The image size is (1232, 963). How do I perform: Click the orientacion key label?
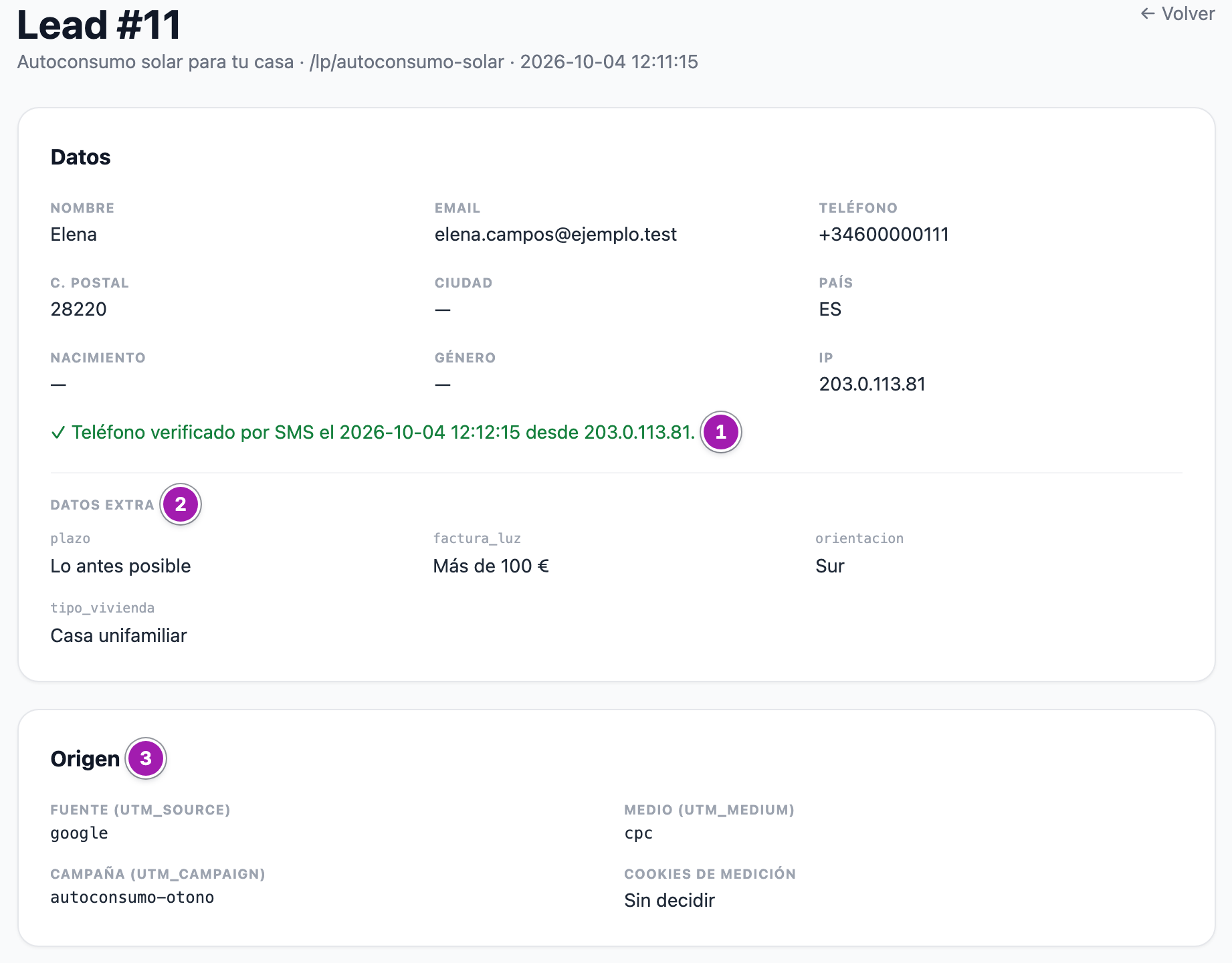[x=859, y=538]
